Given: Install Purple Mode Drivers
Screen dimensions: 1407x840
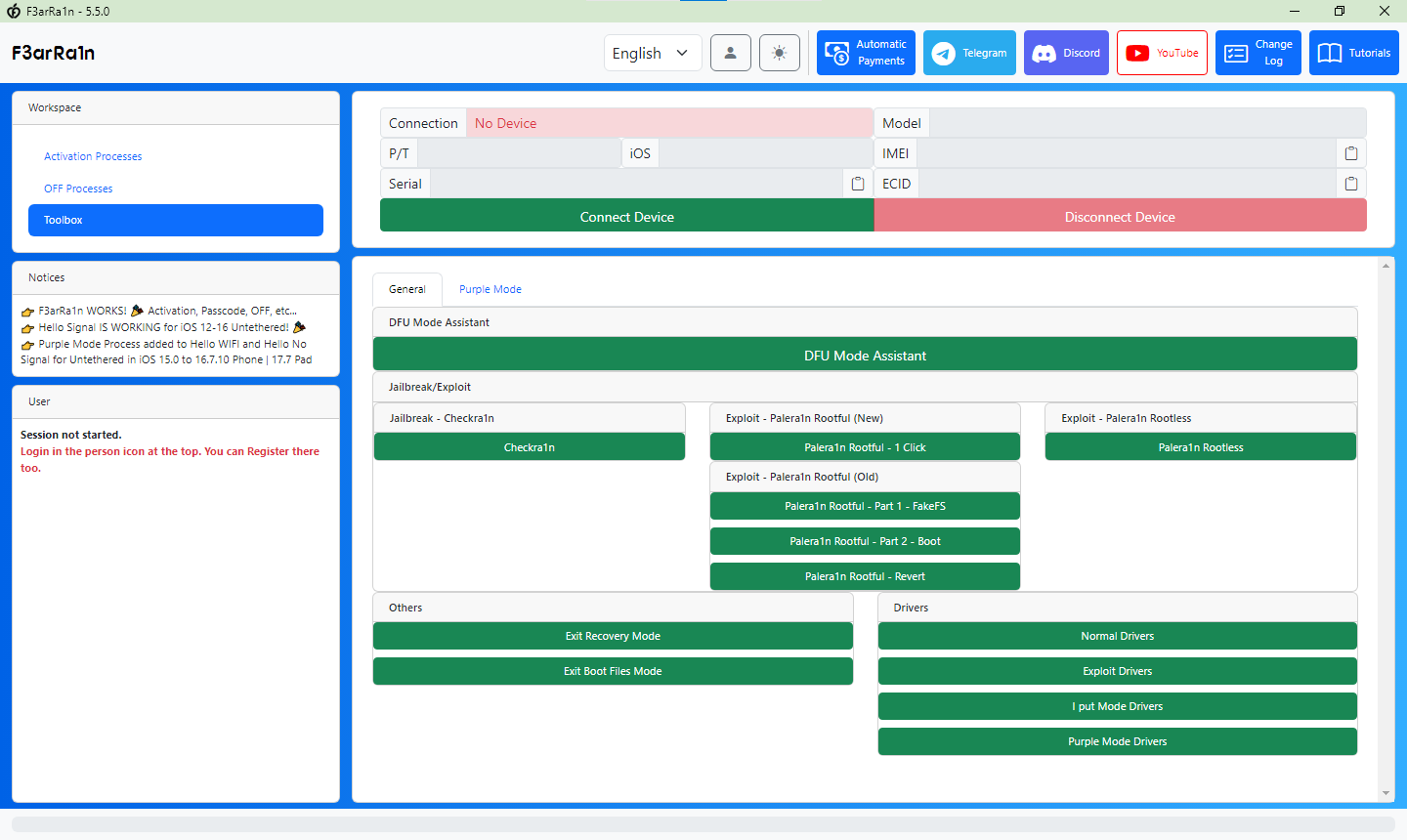Looking at the screenshot, I should tap(1118, 741).
